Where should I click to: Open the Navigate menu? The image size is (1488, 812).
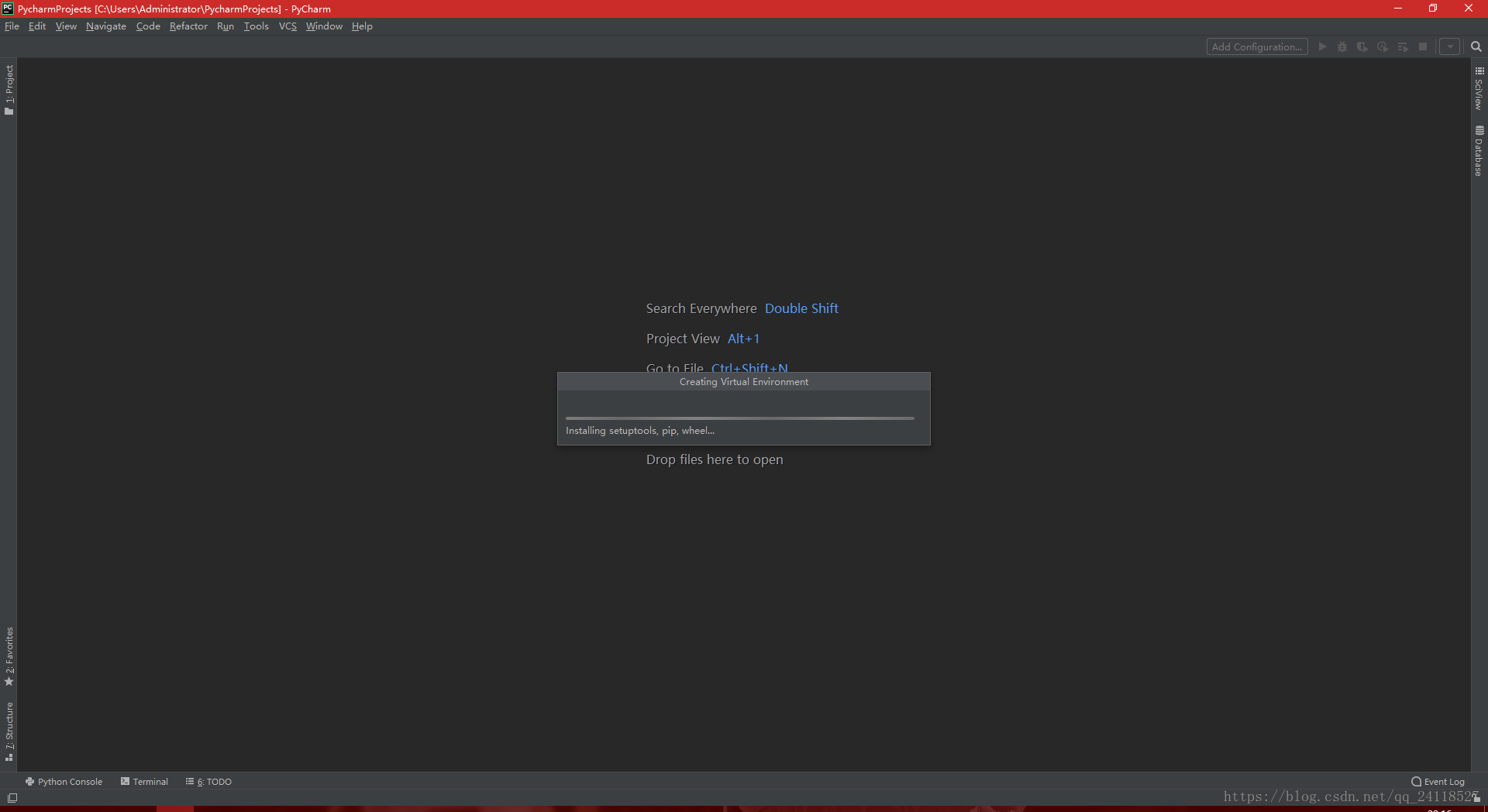pos(106,26)
